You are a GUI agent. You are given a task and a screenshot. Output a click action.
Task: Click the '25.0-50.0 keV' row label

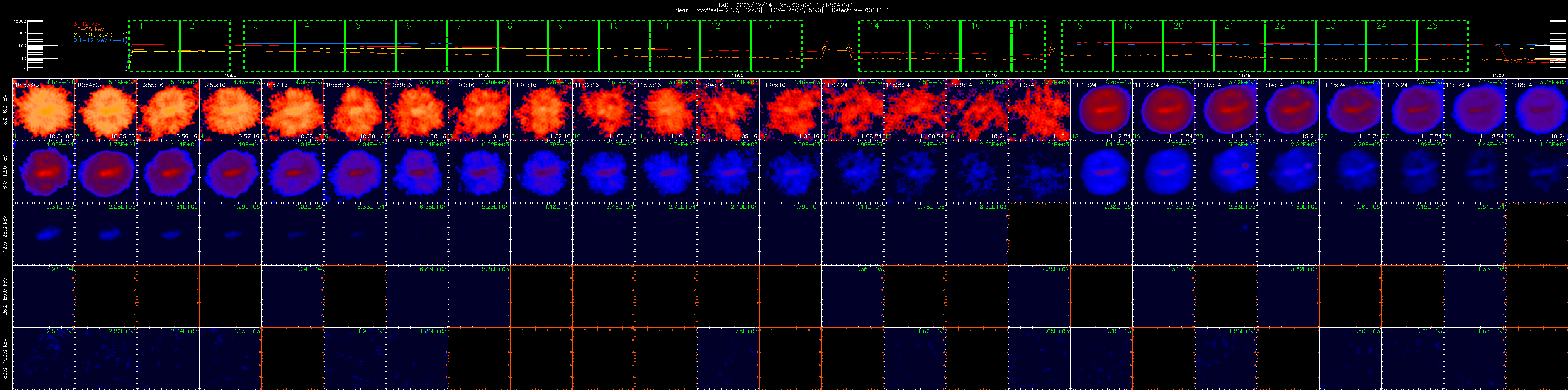(5, 296)
